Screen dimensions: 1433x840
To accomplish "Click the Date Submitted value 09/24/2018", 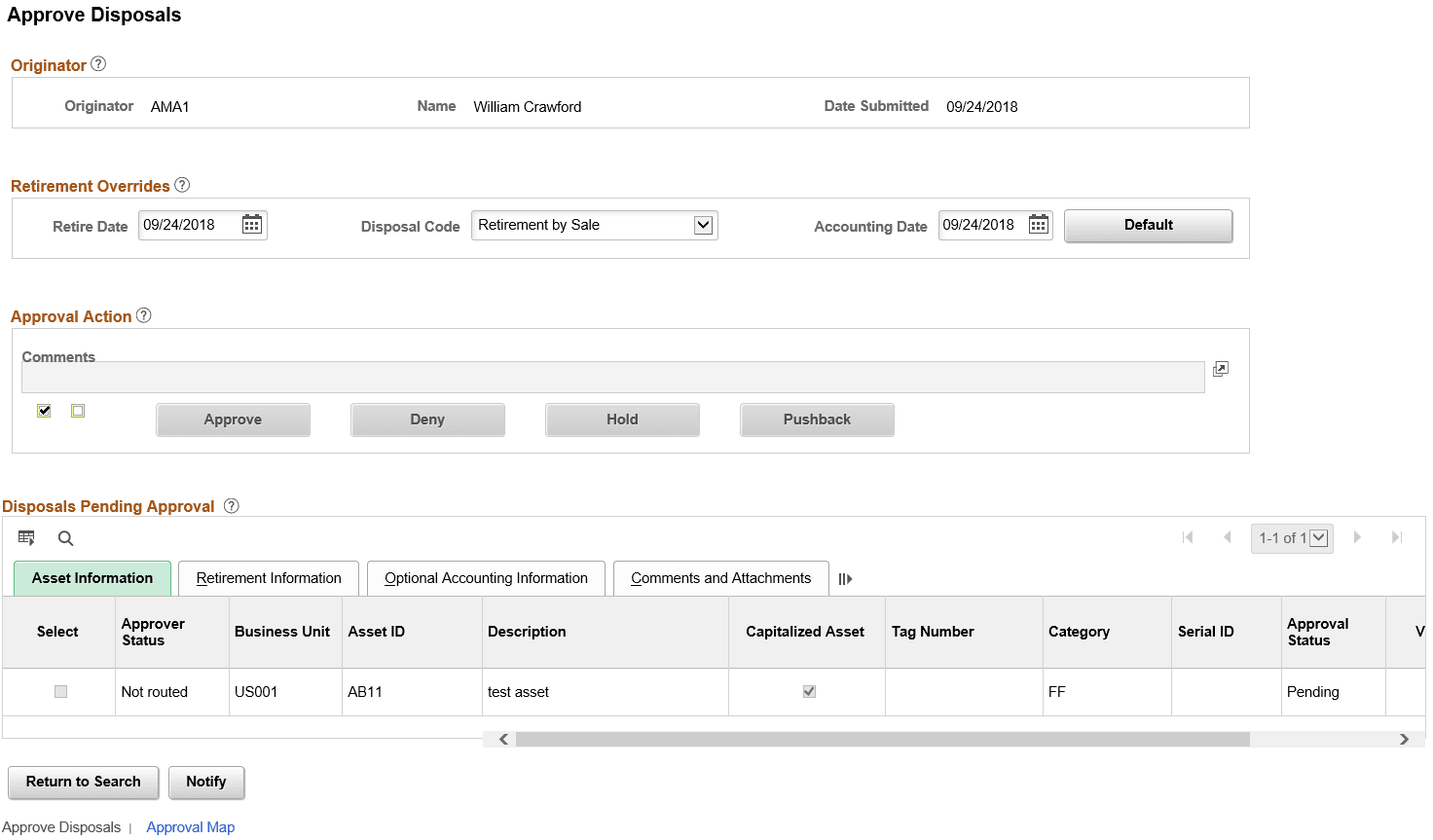I will (x=982, y=107).
